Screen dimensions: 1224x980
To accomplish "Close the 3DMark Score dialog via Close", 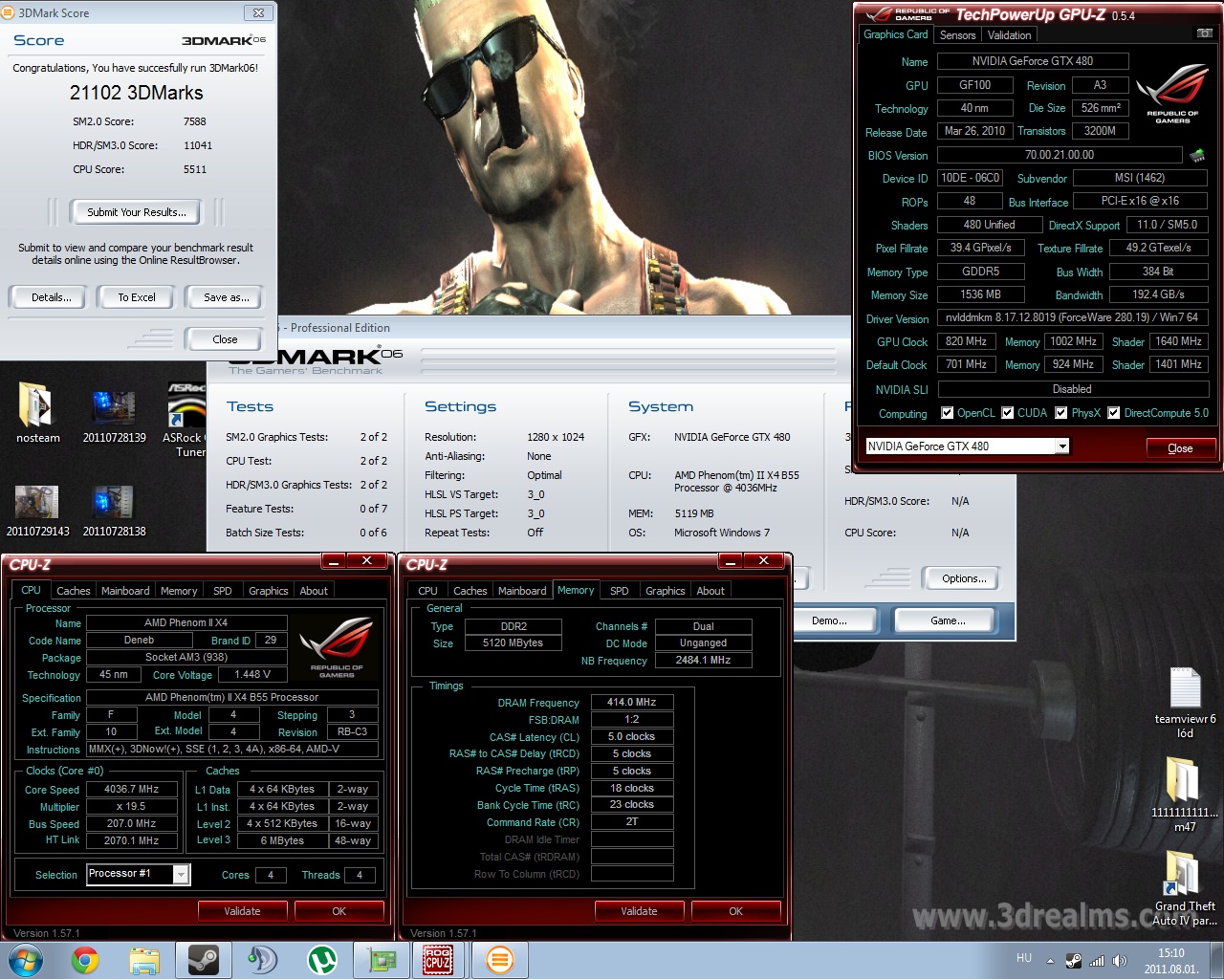I will tap(225, 339).
